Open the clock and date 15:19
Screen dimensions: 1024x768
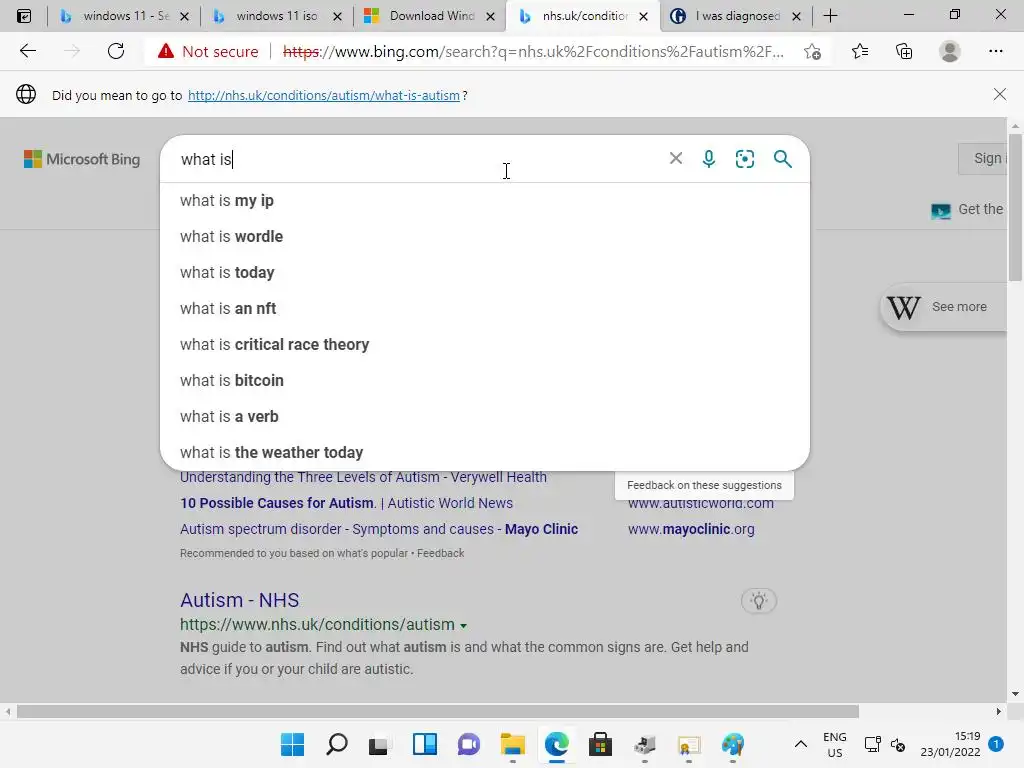950,744
